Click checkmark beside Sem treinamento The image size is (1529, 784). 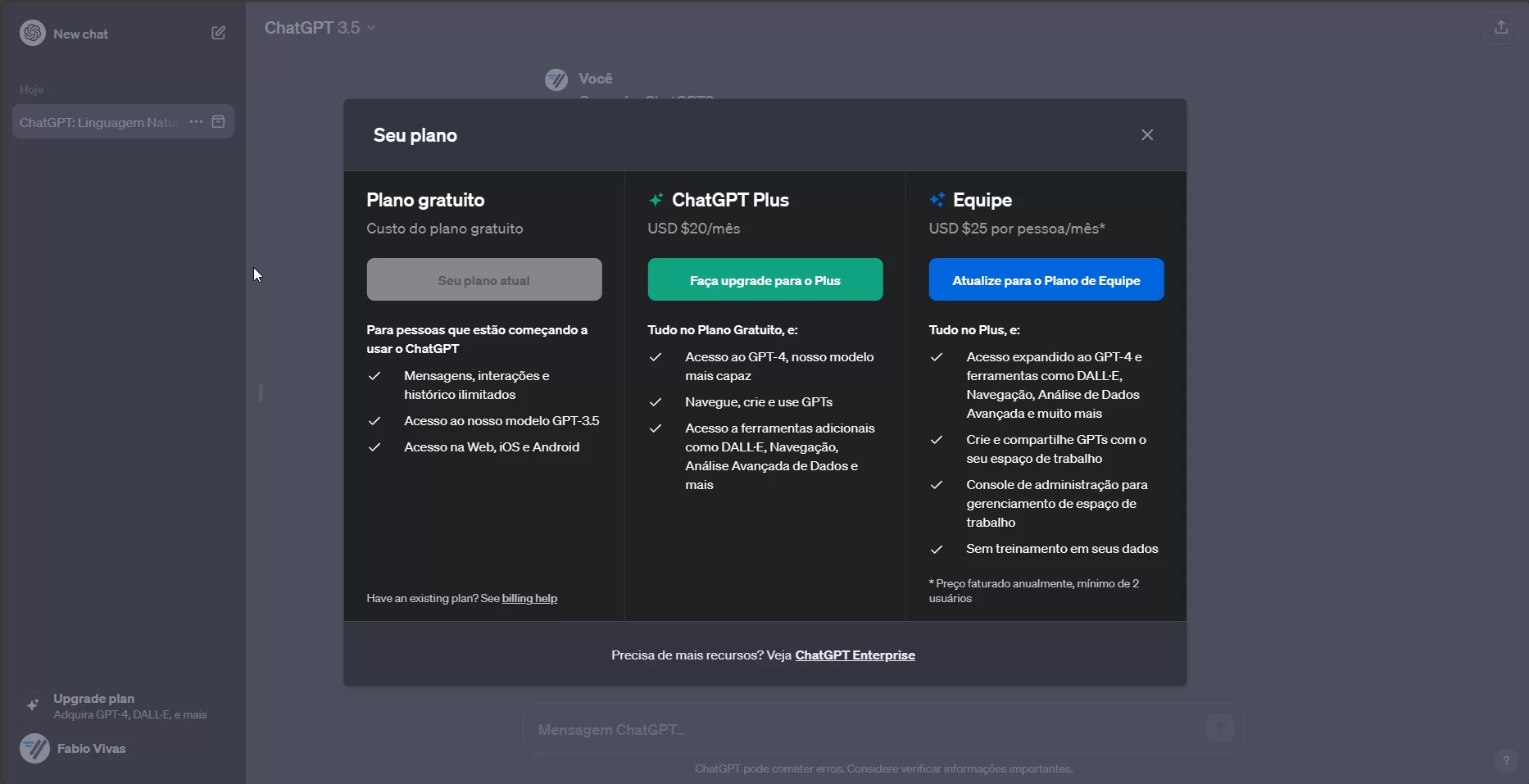[937, 549]
